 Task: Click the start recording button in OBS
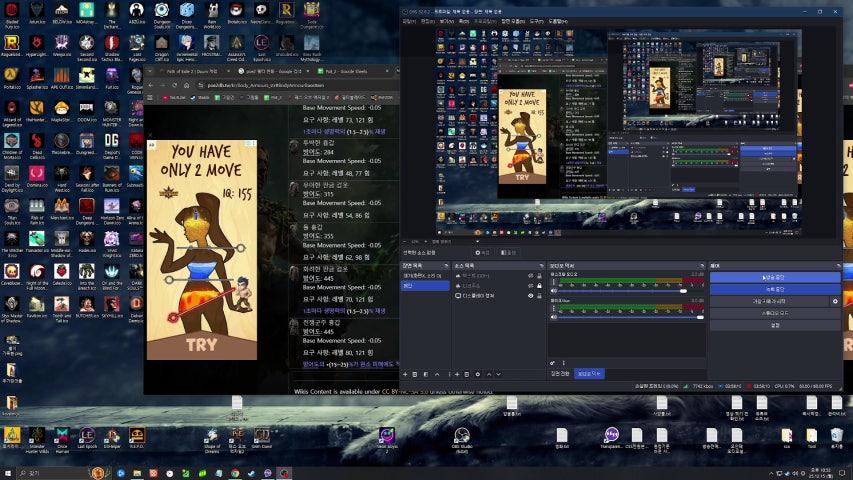point(773,289)
